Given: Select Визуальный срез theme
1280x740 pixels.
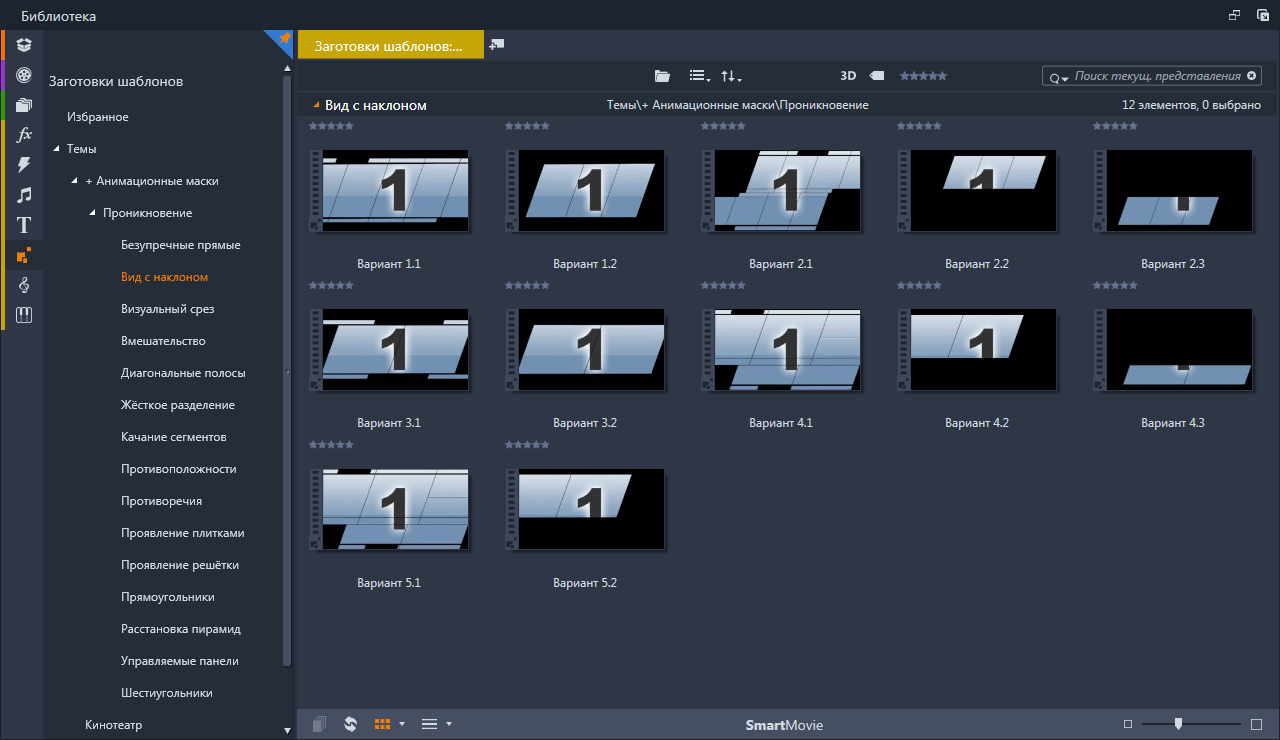Looking at the screenshot, I should pyautogui.click(x=168, y=309).
